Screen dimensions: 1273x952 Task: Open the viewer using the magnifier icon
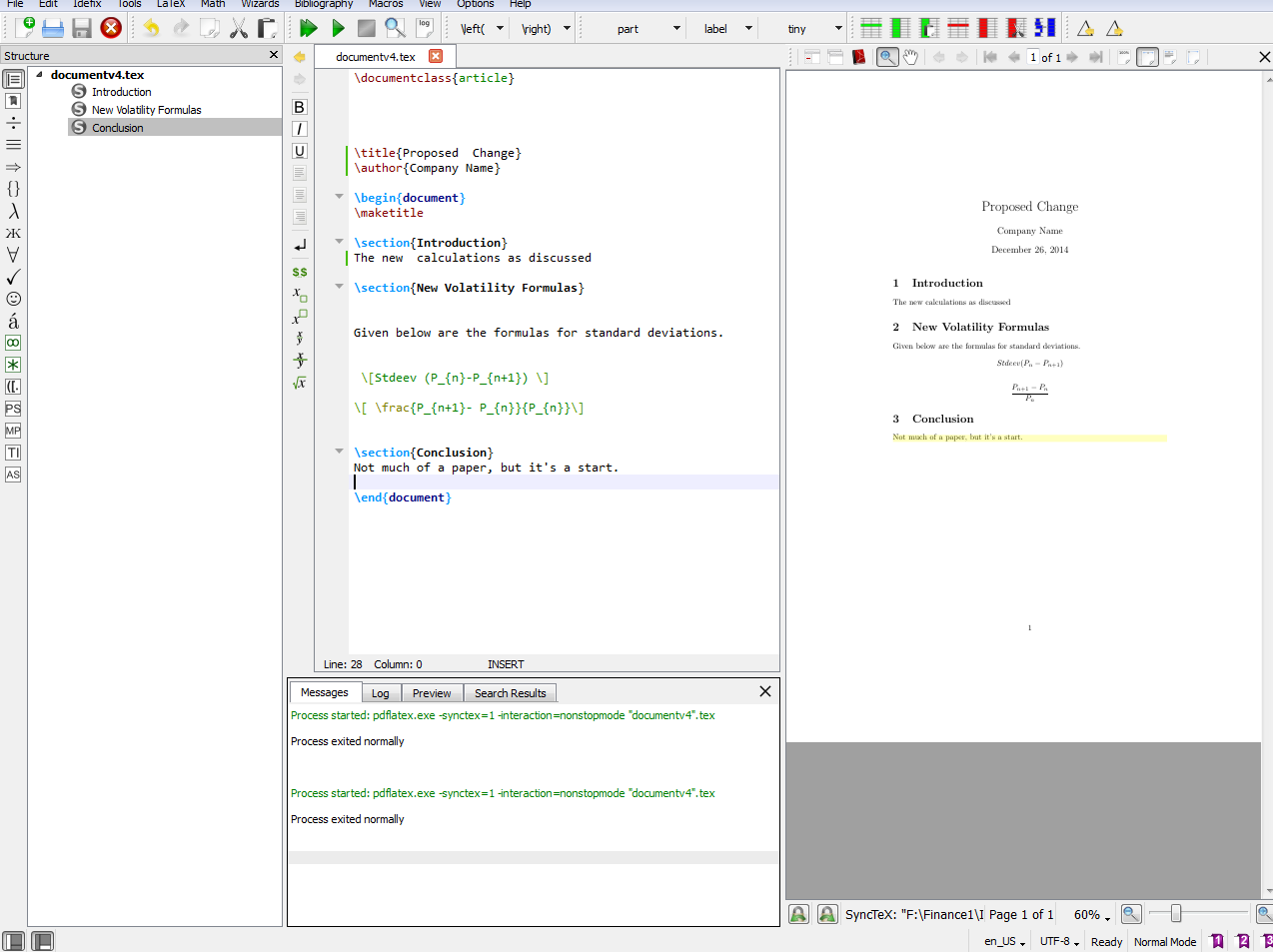pos(396,28)
